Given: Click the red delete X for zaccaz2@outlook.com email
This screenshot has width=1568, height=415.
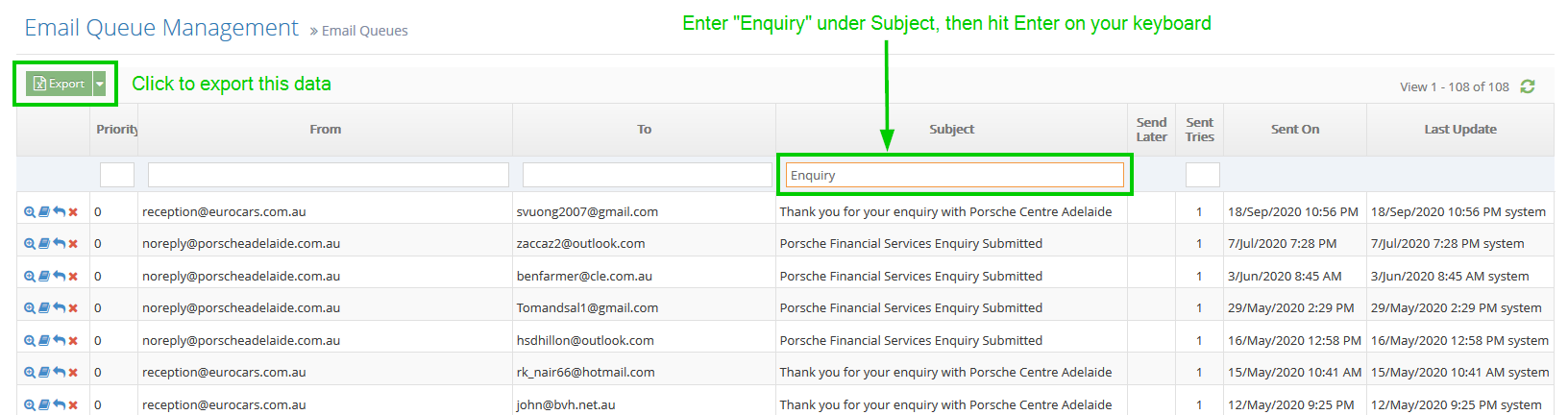Looking at the screenshot, I should (73, 244).
